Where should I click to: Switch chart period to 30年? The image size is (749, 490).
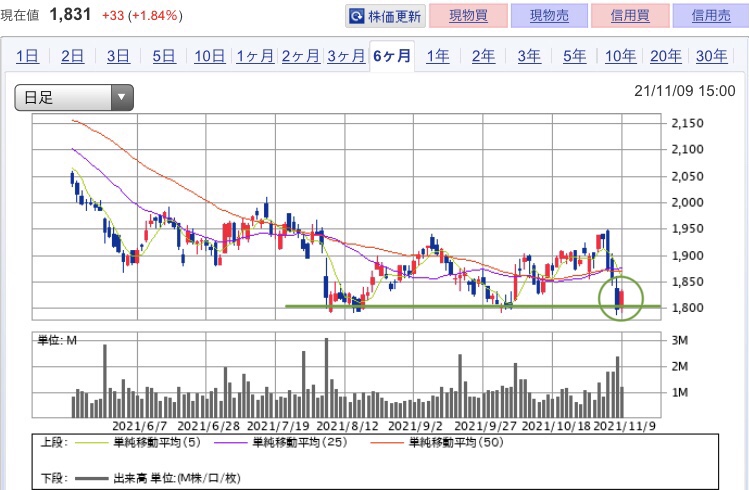point(711,56)
